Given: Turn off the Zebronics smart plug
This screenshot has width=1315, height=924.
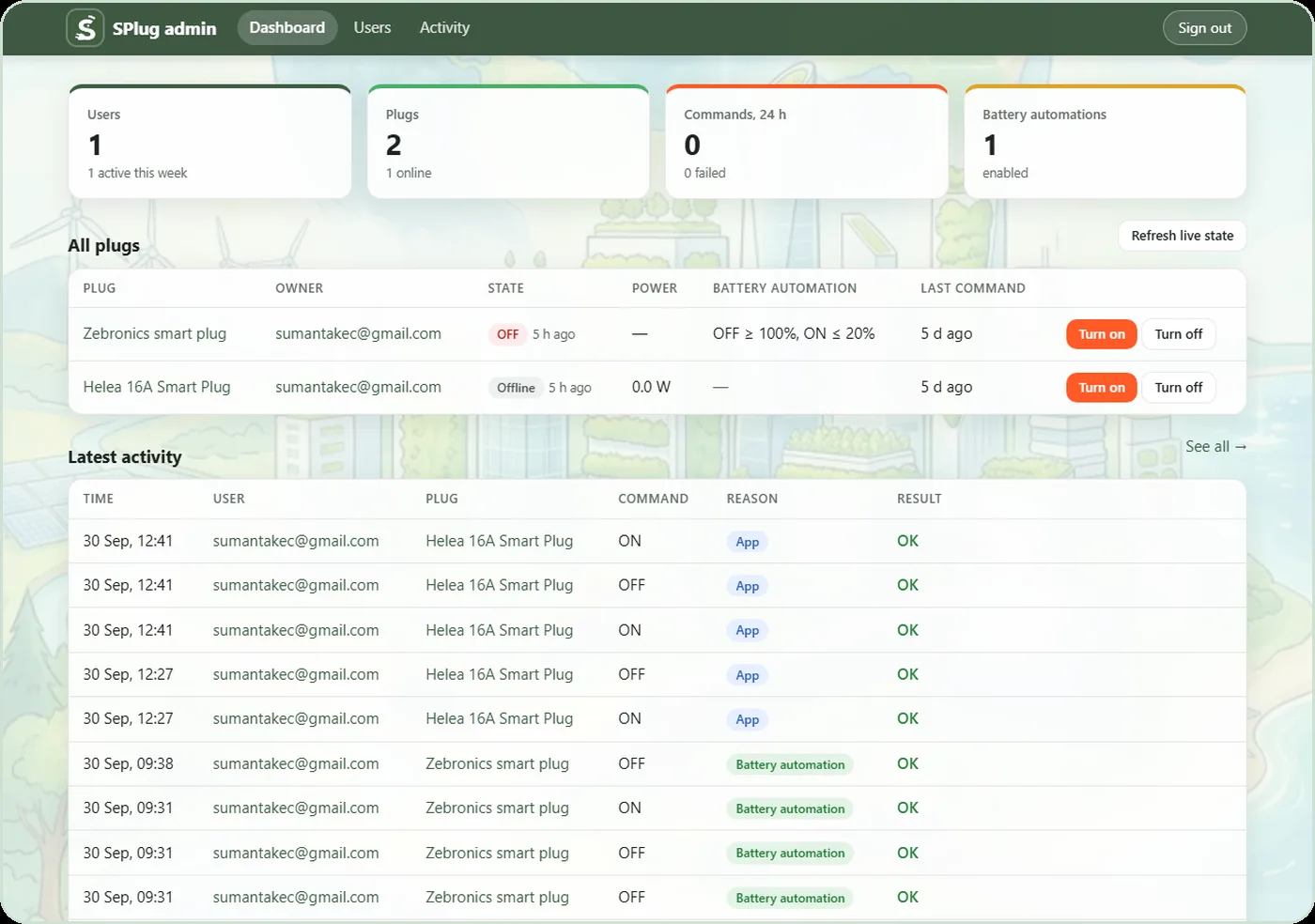Looking at the screenshot, I should pyautogui.click(x=1179, y=334).
